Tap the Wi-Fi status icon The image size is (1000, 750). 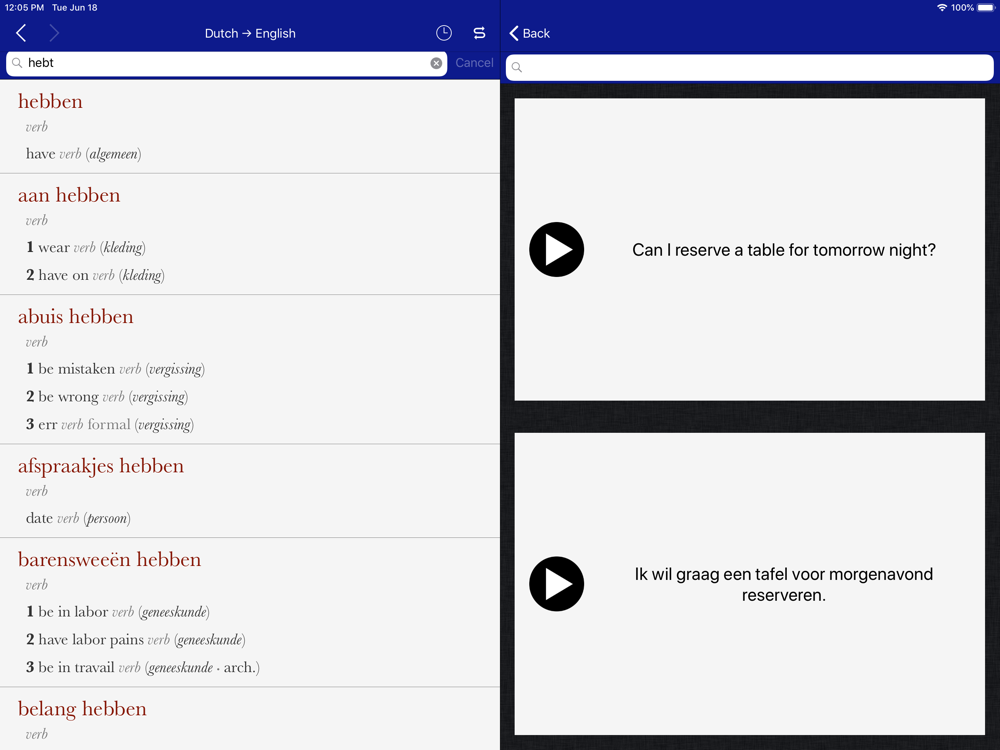(x=942, y=8)
